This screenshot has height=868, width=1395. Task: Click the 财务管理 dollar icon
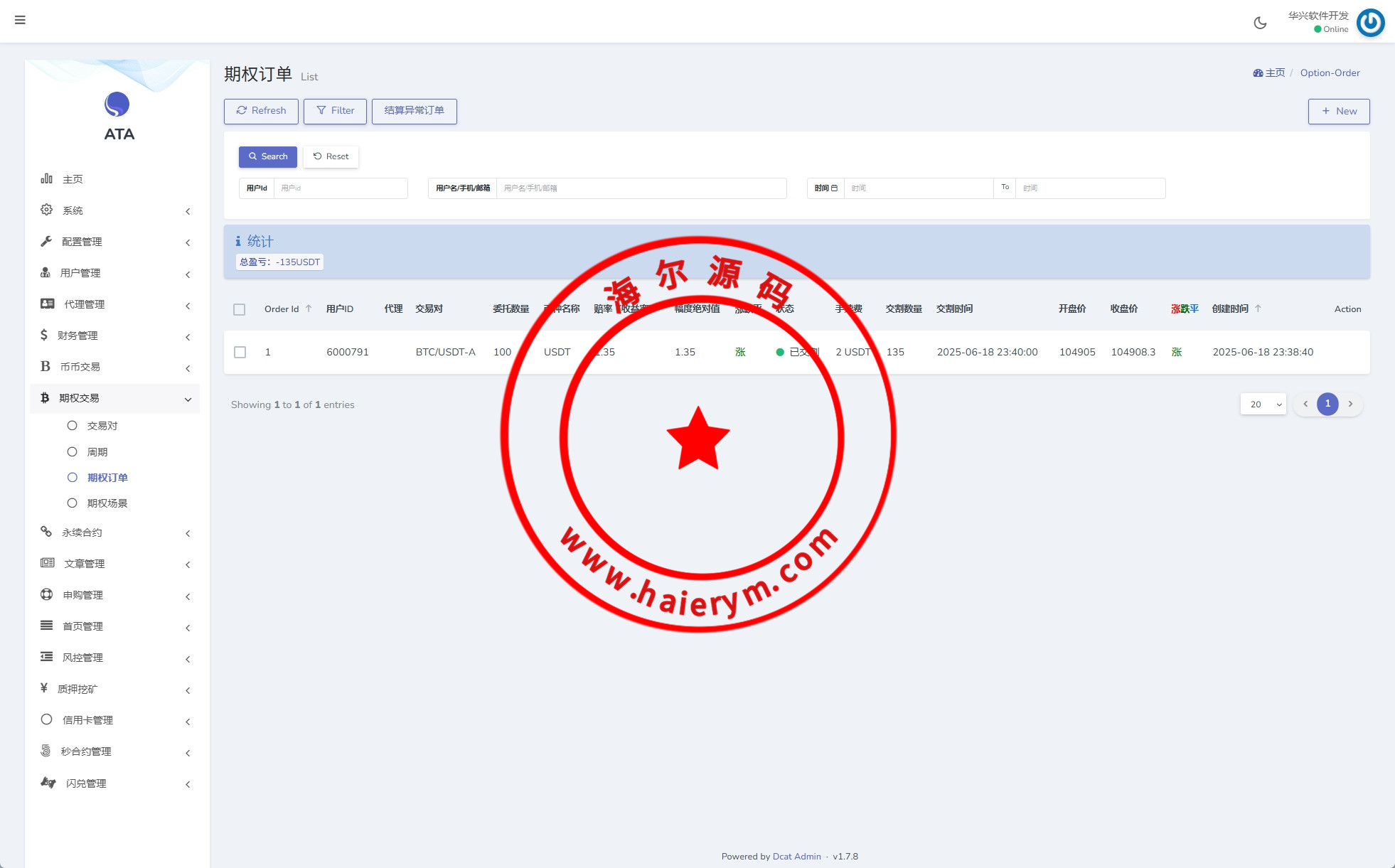pyautogui.click(x=44, y=335)
